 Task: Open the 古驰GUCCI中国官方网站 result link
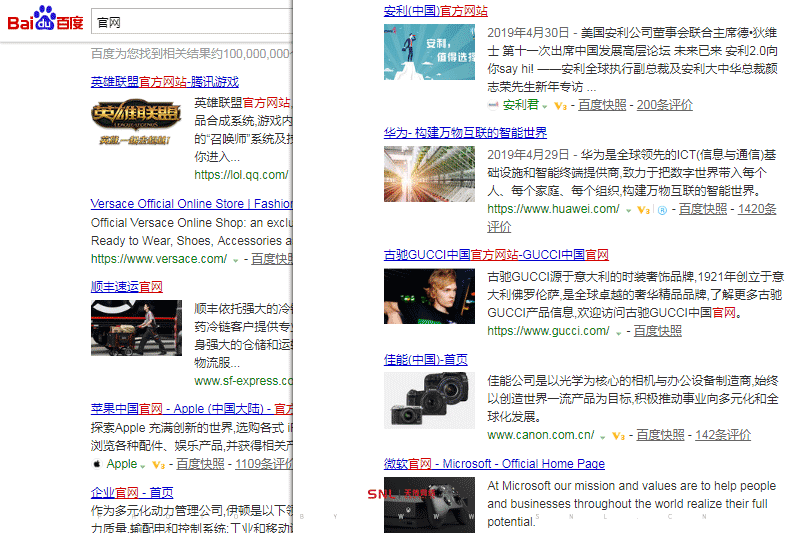pos(495,255)
